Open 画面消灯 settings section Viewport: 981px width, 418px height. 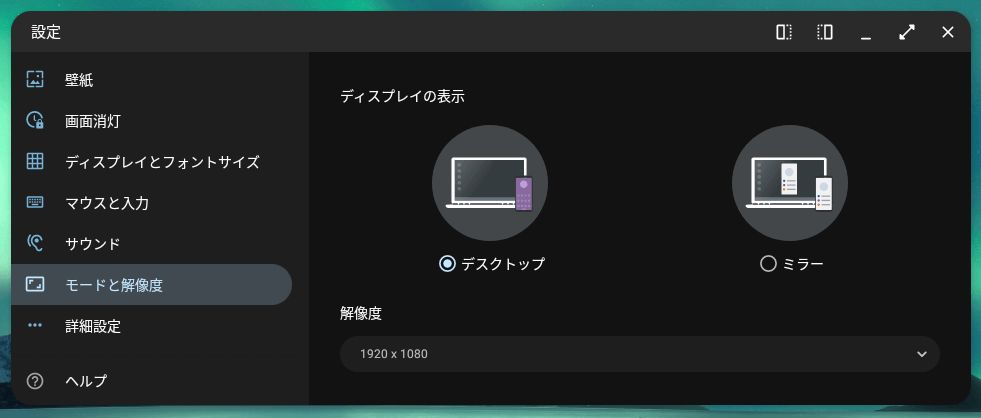point(151,121)
